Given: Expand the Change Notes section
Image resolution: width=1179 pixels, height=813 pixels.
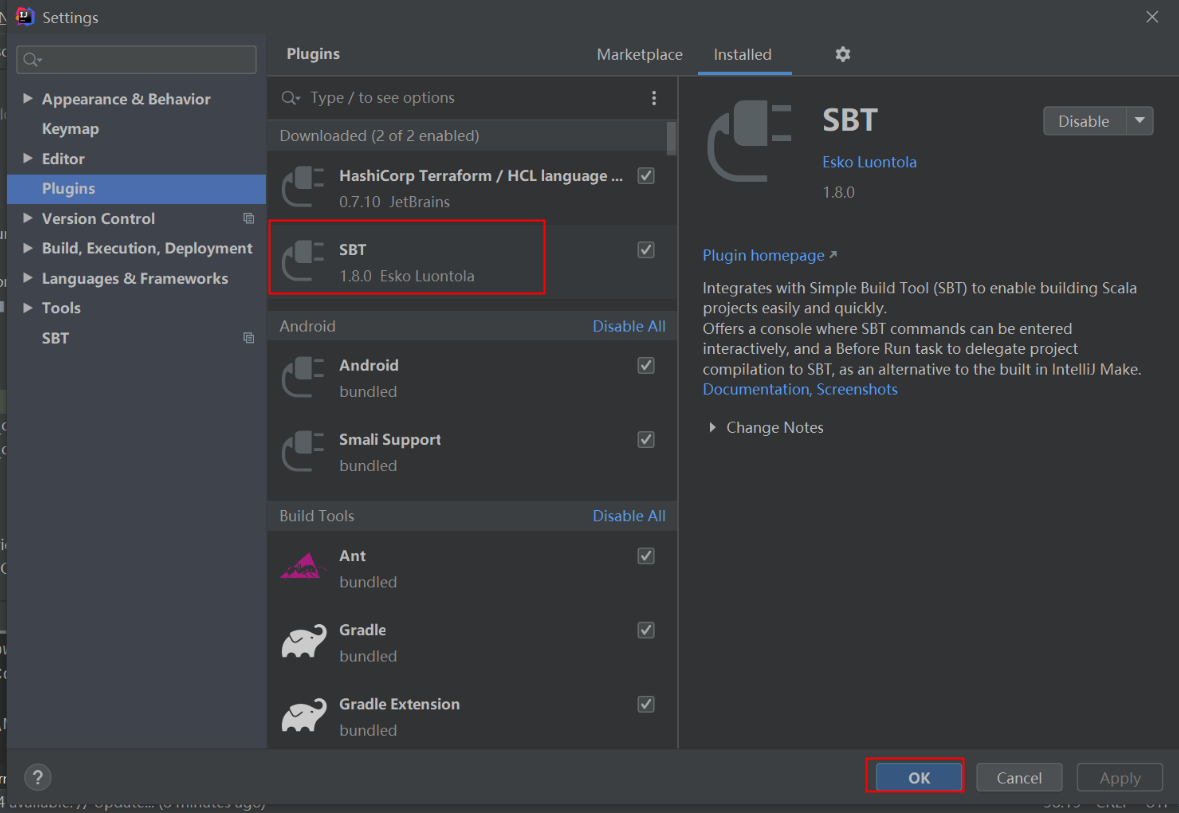Looking at the screenshot, I should pyautogui.click(x=712, y=427).
